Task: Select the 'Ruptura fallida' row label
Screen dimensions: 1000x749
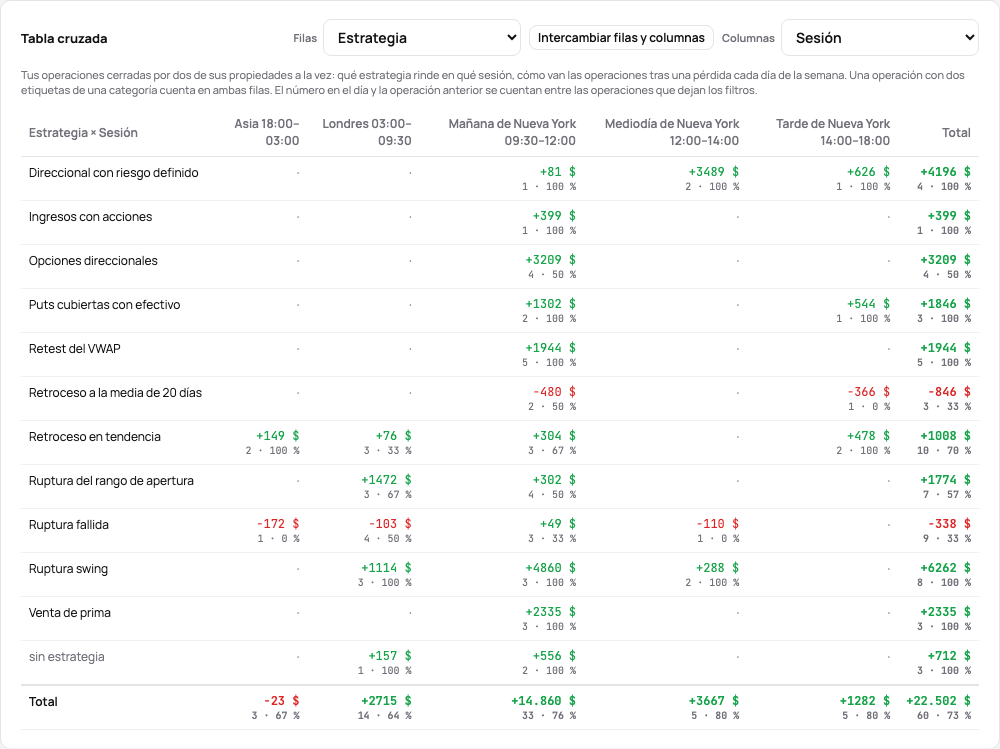Action: [69, 525]
